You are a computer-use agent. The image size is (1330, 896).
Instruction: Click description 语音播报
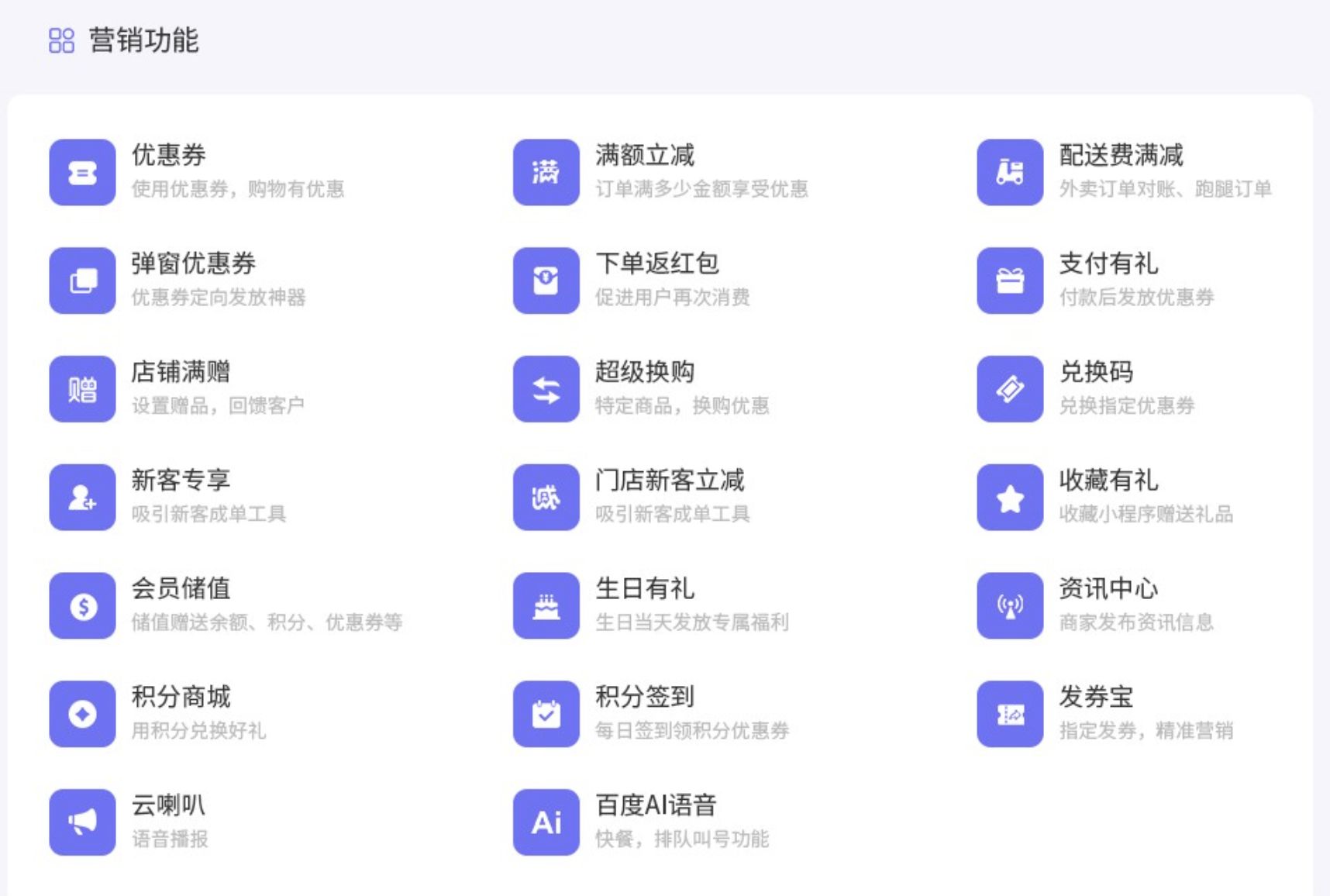pyautogui.click(x=170, y=839)
